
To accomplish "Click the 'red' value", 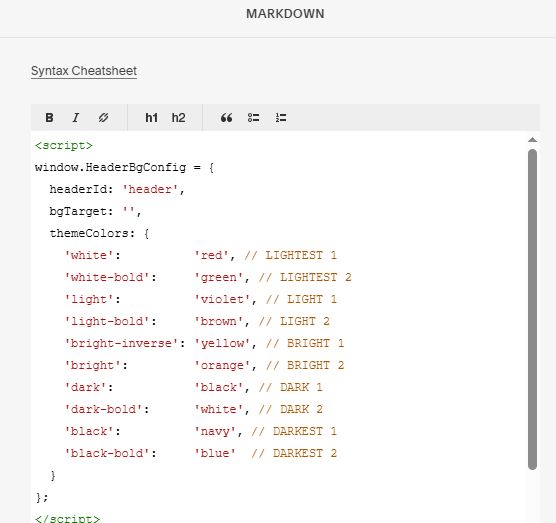I will 212,255.
